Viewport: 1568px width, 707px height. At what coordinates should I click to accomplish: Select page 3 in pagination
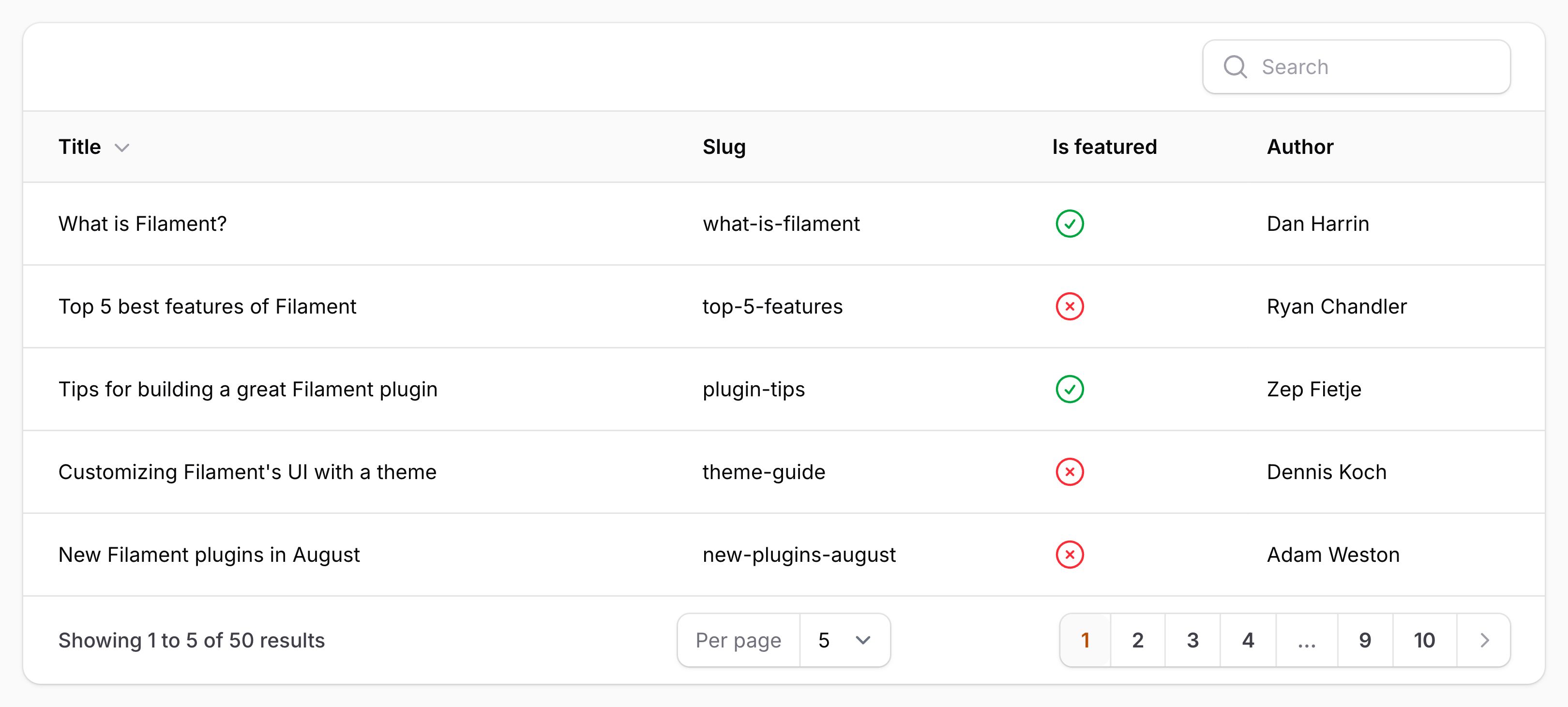1192,640
